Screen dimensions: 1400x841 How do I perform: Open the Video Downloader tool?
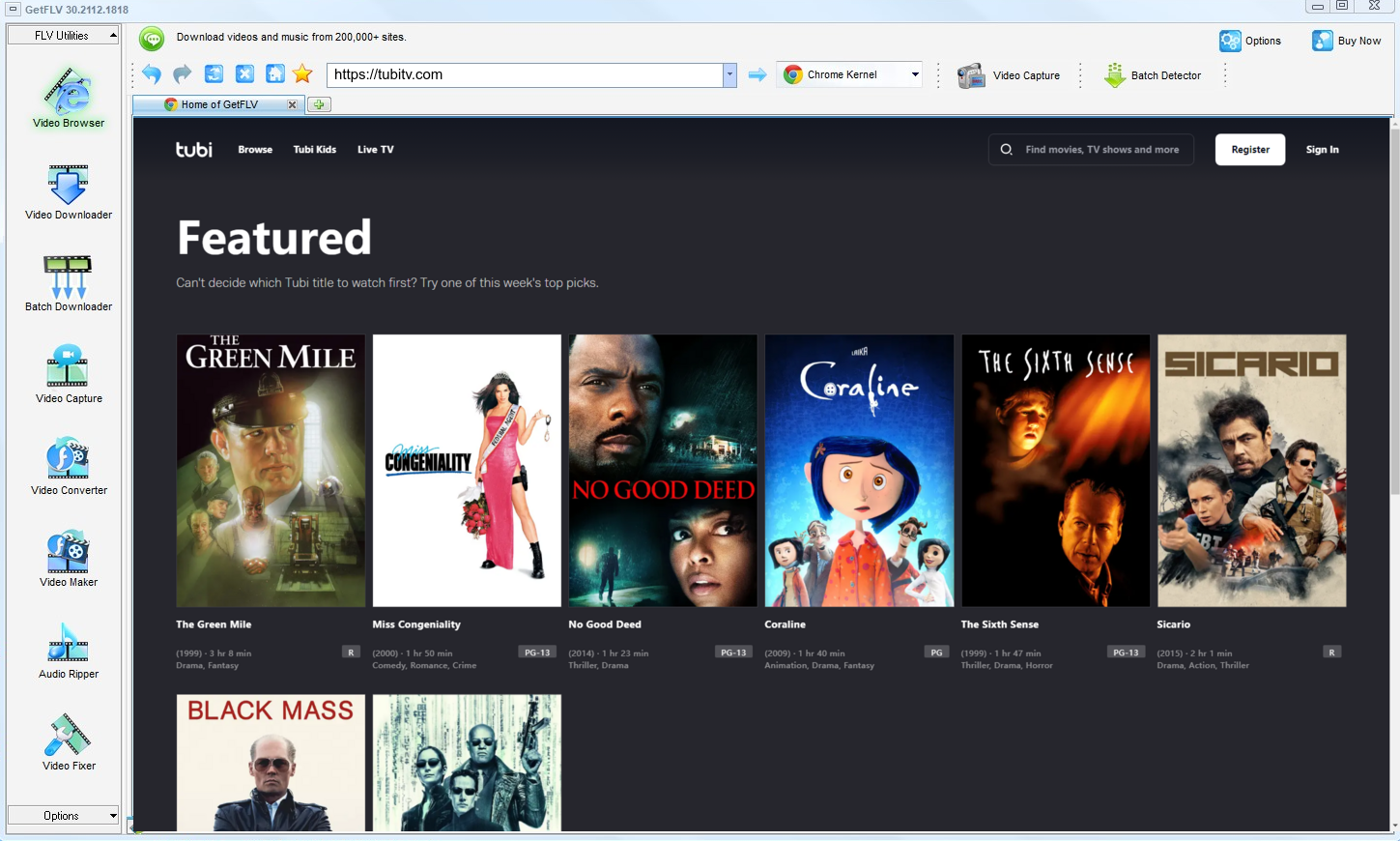(69, 191)
